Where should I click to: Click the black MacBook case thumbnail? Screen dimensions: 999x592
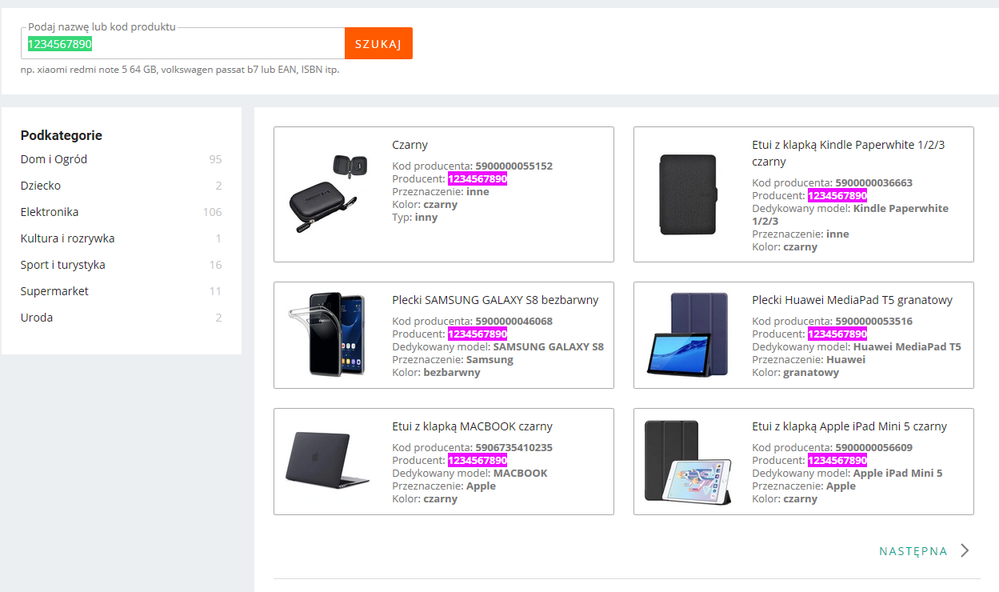click(319, 461)
